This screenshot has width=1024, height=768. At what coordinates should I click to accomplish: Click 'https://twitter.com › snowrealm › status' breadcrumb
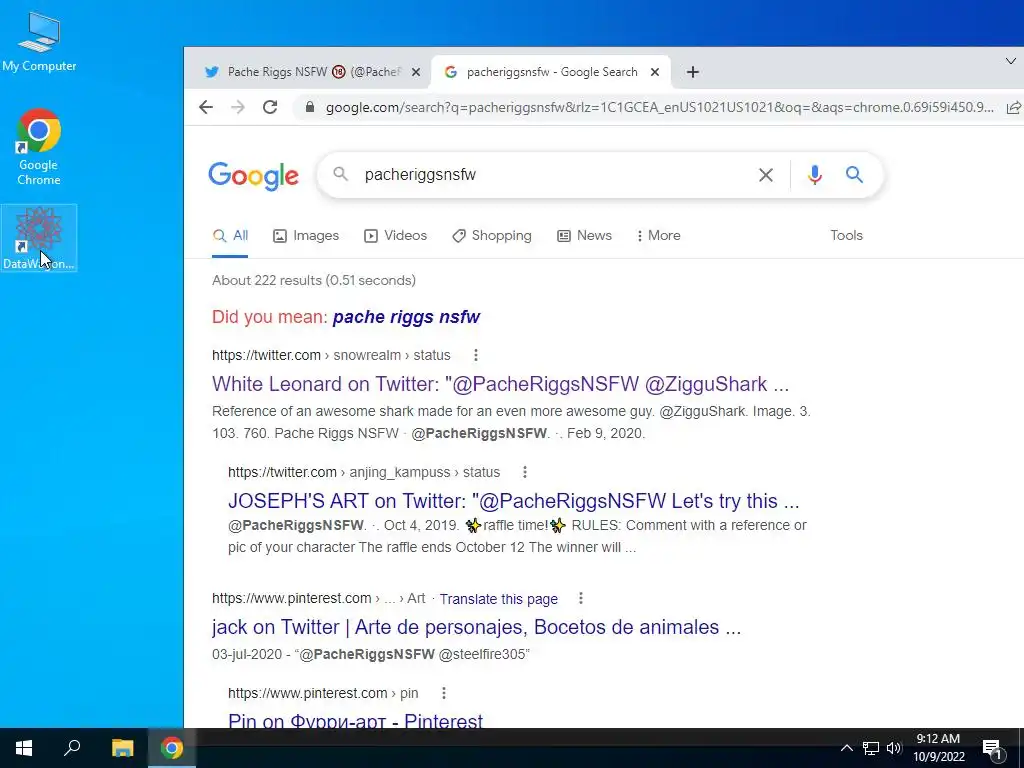pos(331,355)
